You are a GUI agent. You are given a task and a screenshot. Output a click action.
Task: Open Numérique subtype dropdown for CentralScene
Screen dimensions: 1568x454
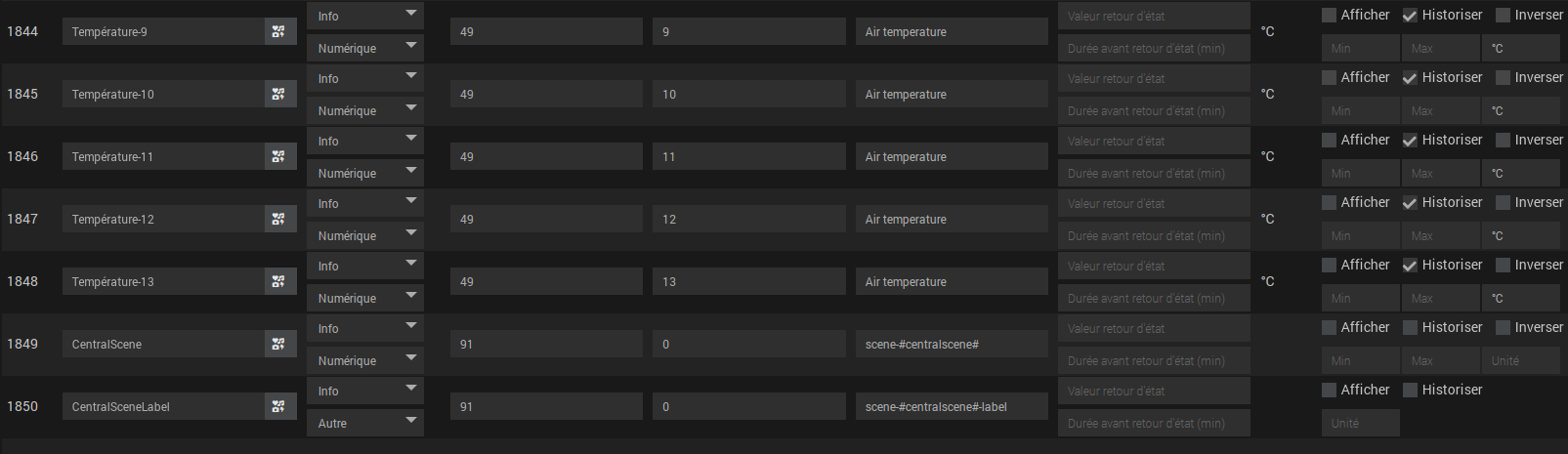pos(365,360)
